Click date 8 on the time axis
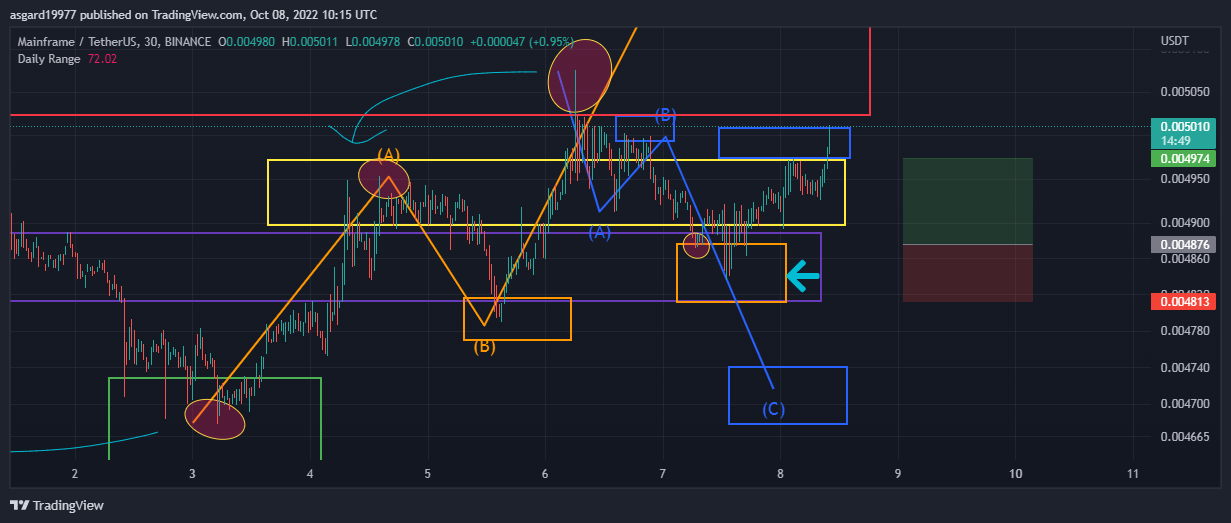 point(780,473)
